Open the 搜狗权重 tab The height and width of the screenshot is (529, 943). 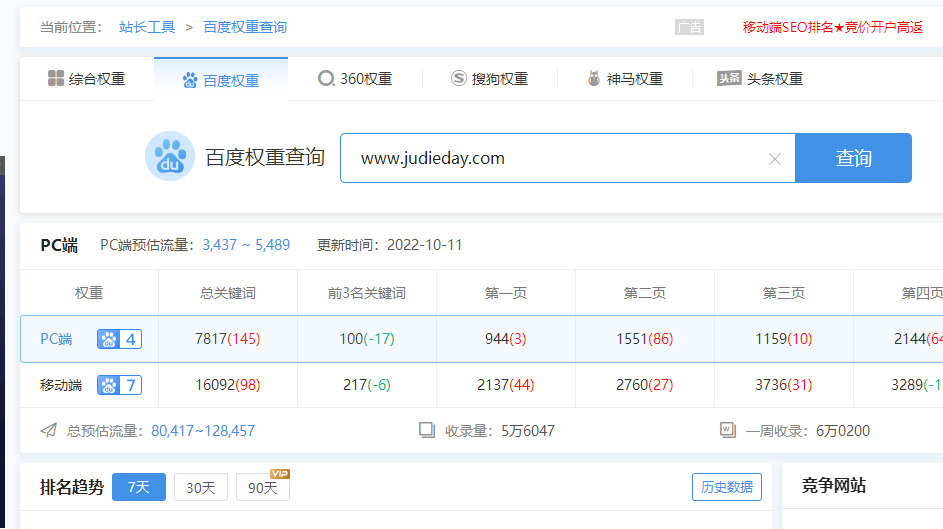[x=490, y=79]
